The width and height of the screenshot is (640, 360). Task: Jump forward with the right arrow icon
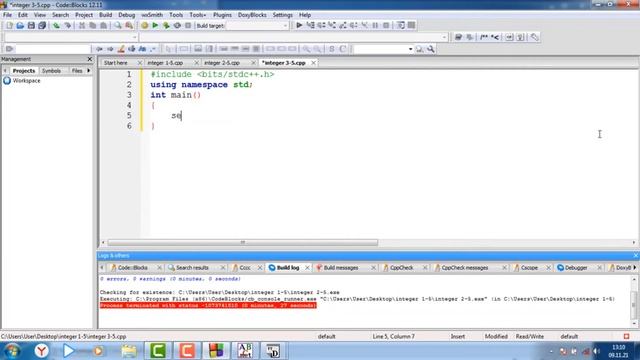click(110, 49)
